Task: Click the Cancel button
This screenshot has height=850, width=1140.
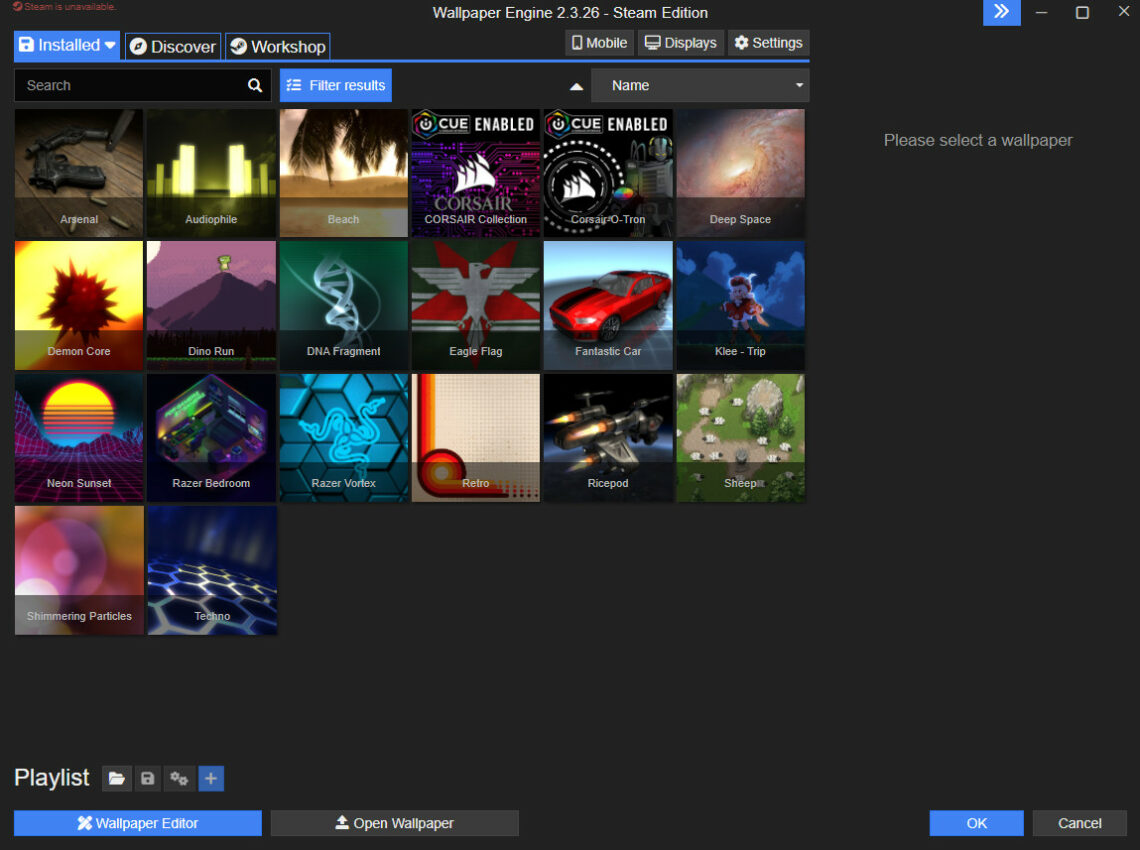Action: tap(1080, 823)
